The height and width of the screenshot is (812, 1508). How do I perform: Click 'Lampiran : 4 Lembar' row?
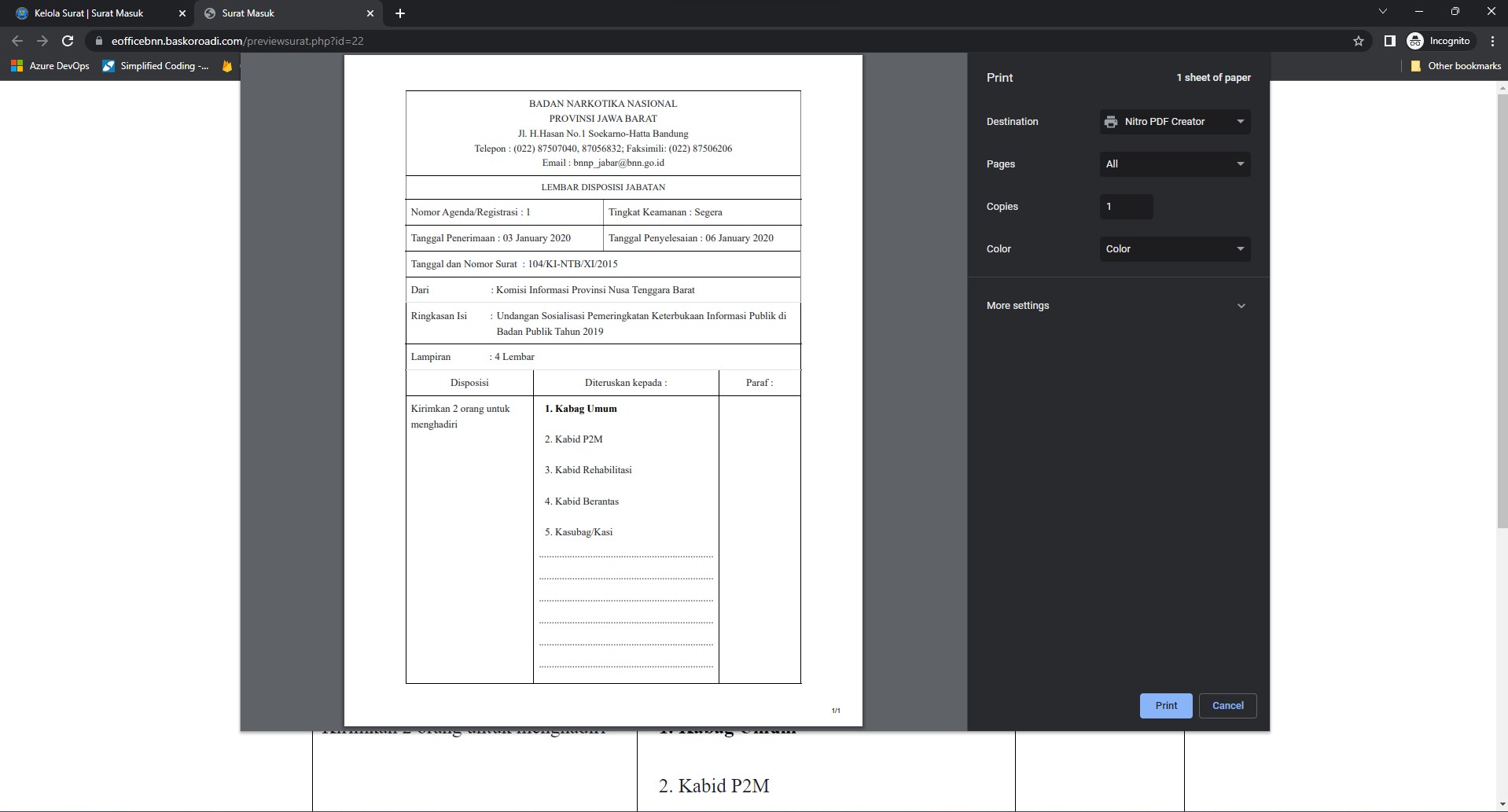point(603,357)
